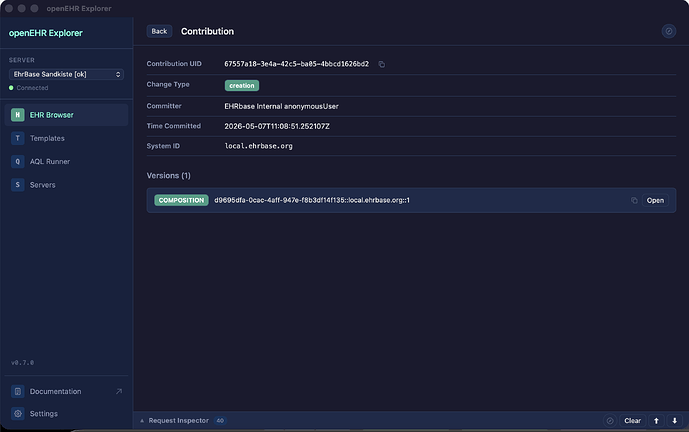Image resolution: width=689 pixels, height=432 pixels.
Task: Click the Back button
Action: click(x=159, y=31)
